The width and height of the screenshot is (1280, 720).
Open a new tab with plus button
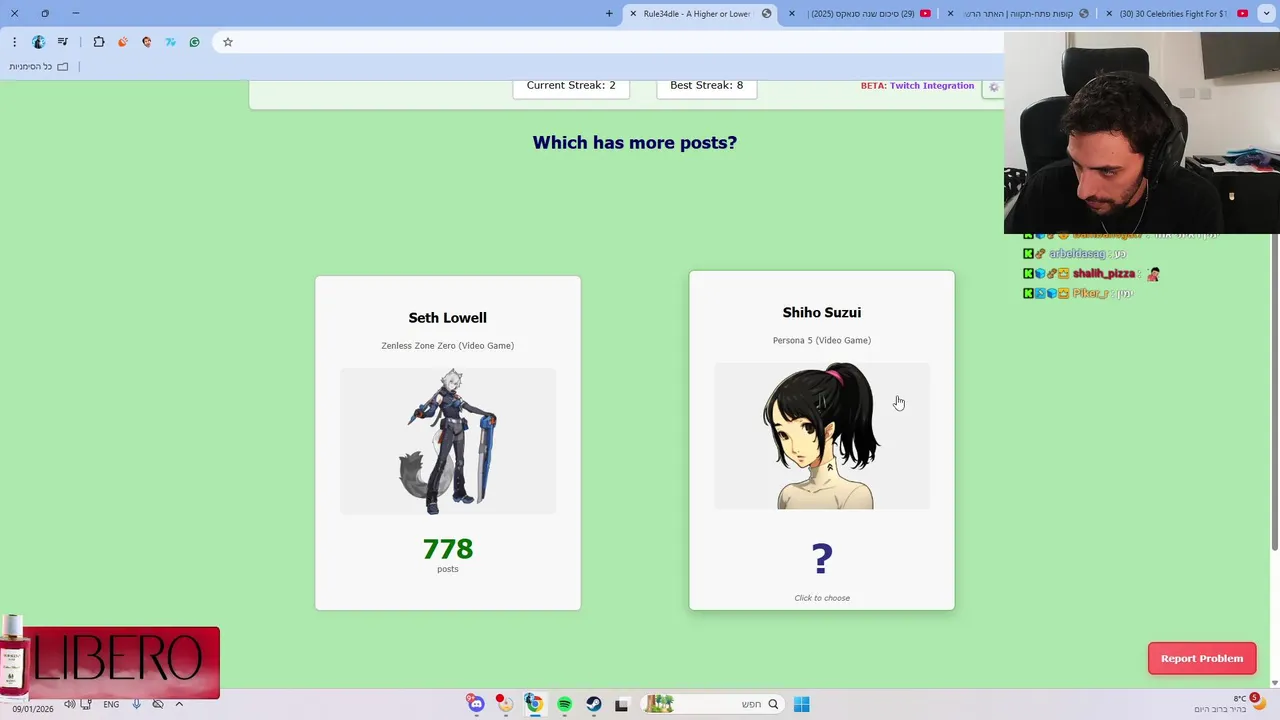point(609,13)
